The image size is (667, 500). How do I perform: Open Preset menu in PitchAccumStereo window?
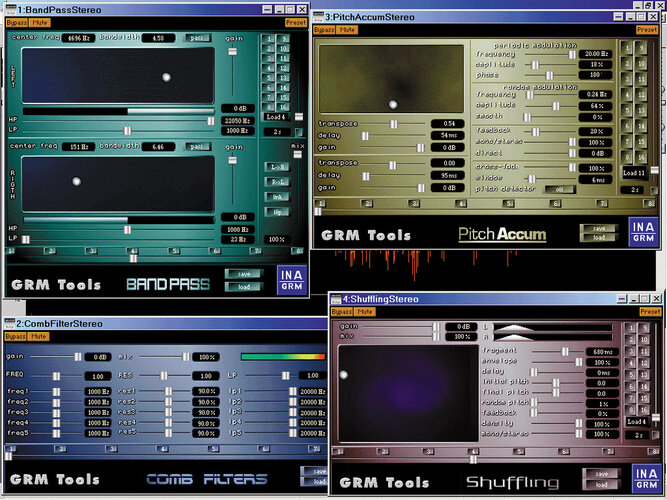[x=647, y=30]
